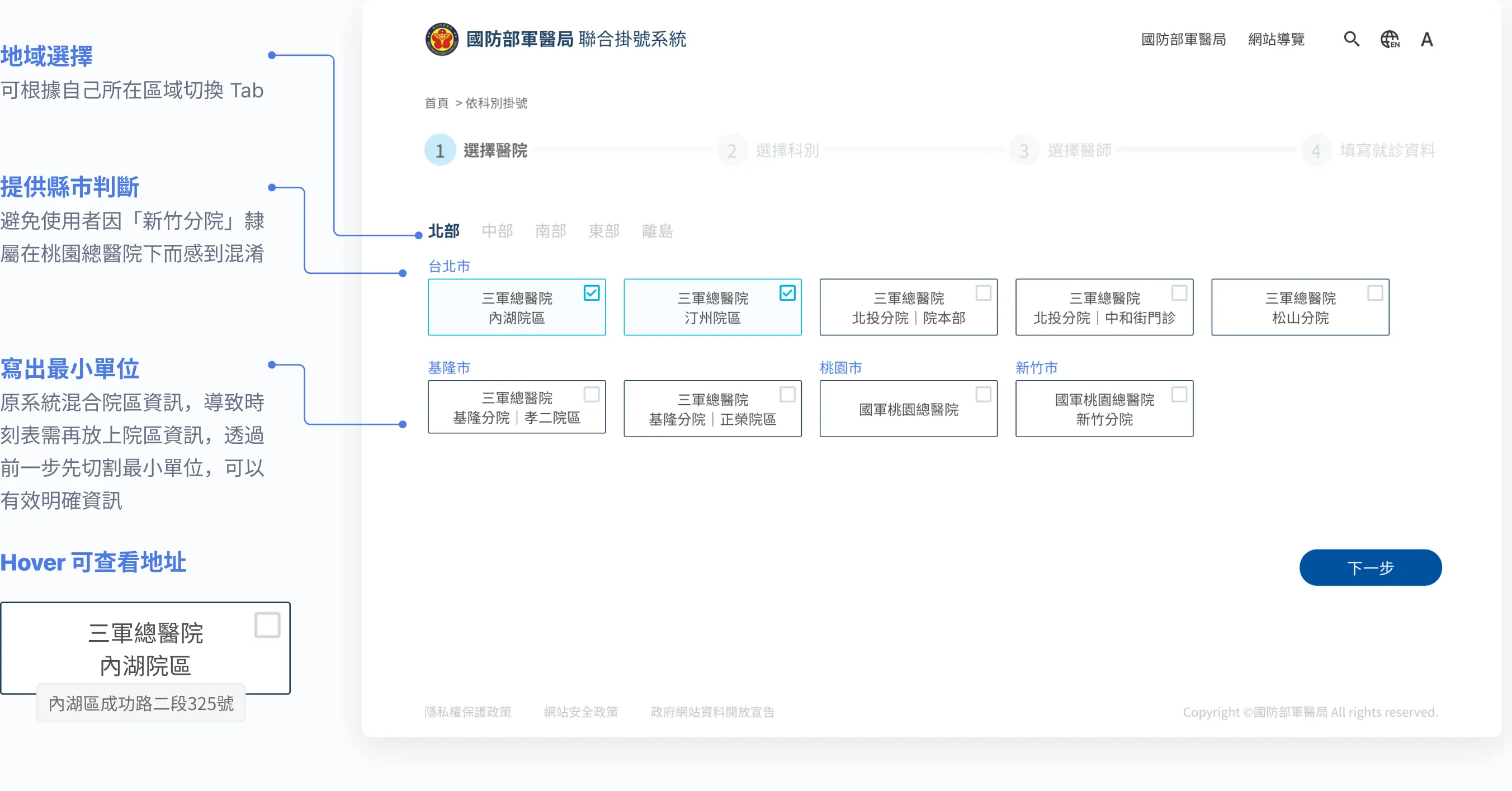Click the 首頁 breadcrumb link

coord(436,103)
